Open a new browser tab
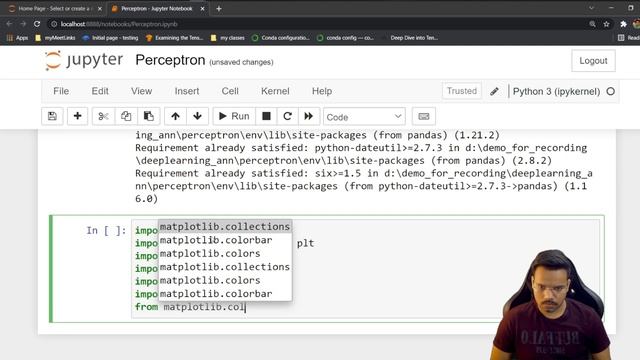The image size is (640, 360). (x=219, y=8)
